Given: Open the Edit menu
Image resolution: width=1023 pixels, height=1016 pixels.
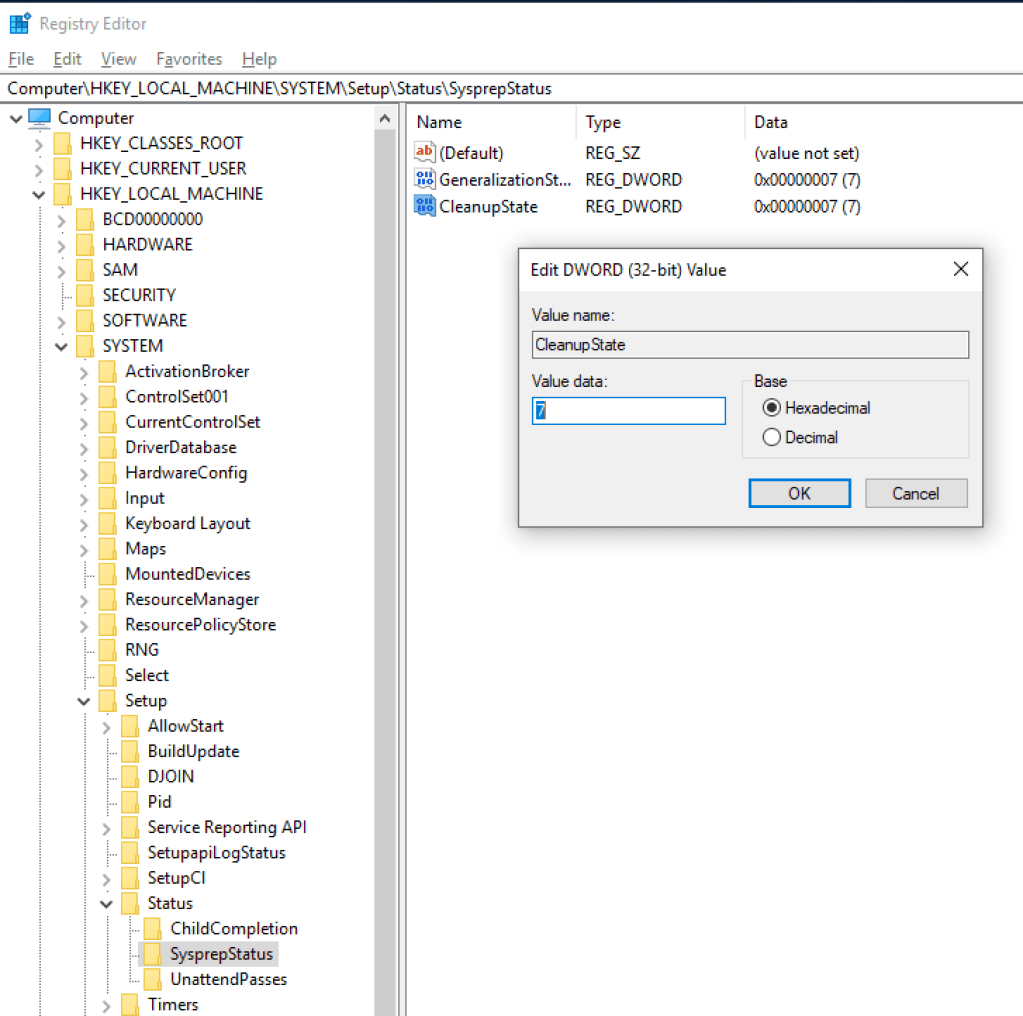Looking at the screenshot, I should pyautogui.click(x=67, y=59).
